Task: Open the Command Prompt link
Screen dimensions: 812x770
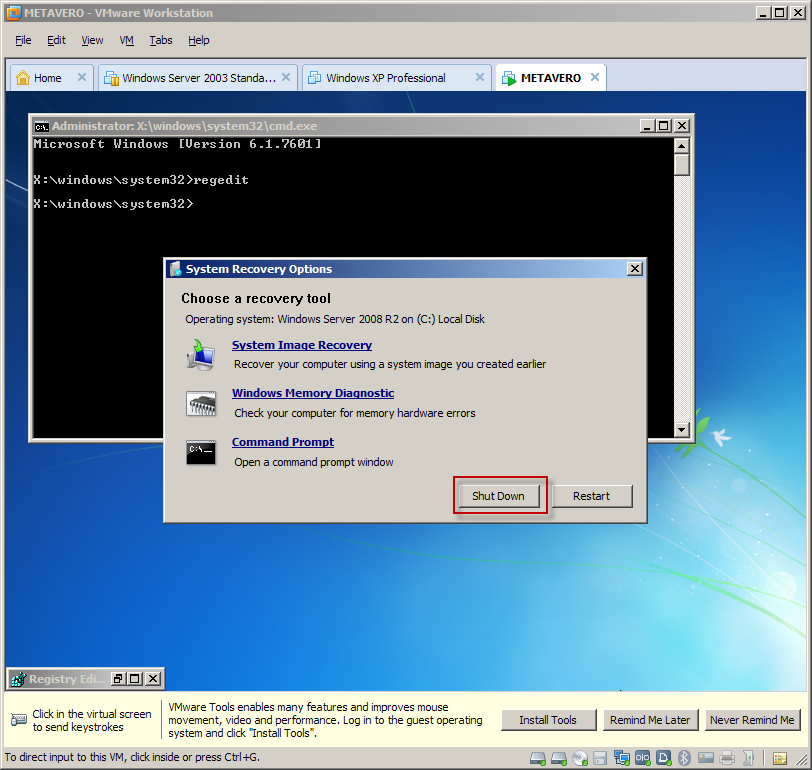Action: coord(283,442)
